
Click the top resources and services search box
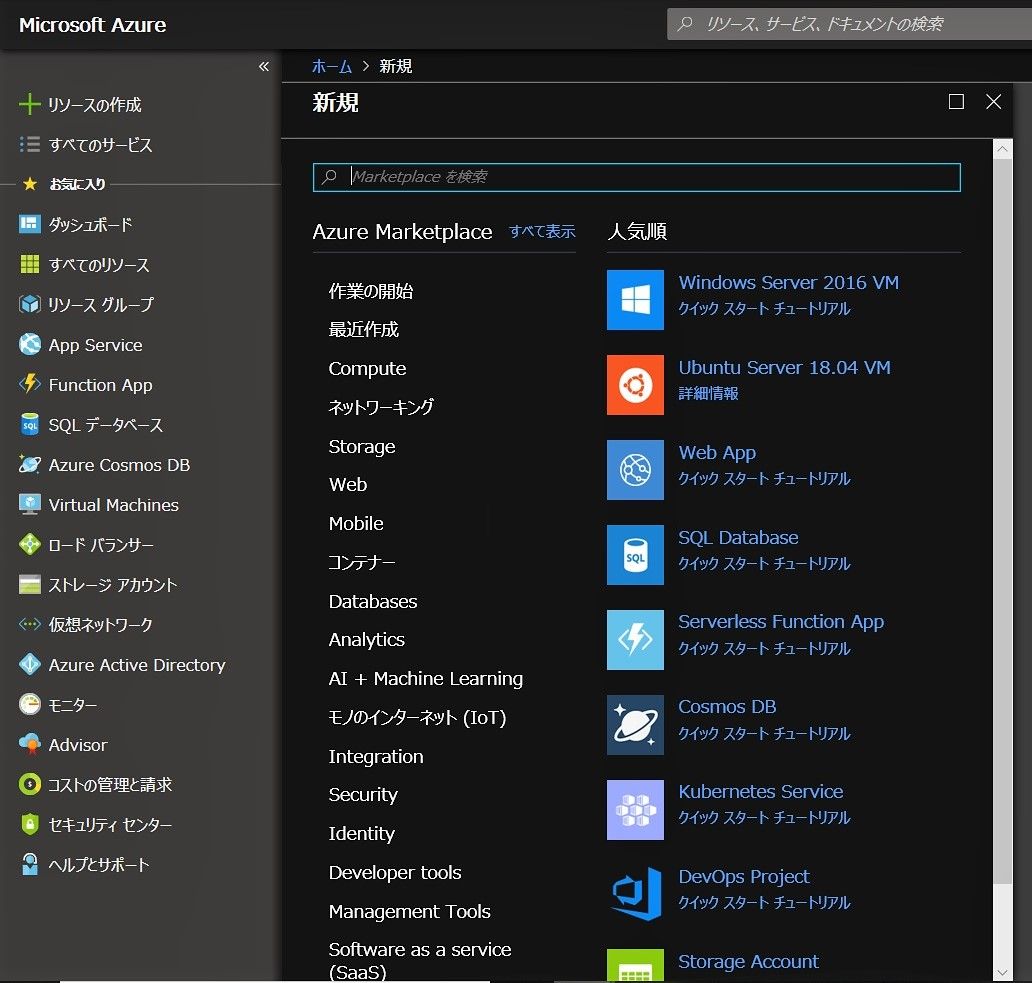point(849,24)
